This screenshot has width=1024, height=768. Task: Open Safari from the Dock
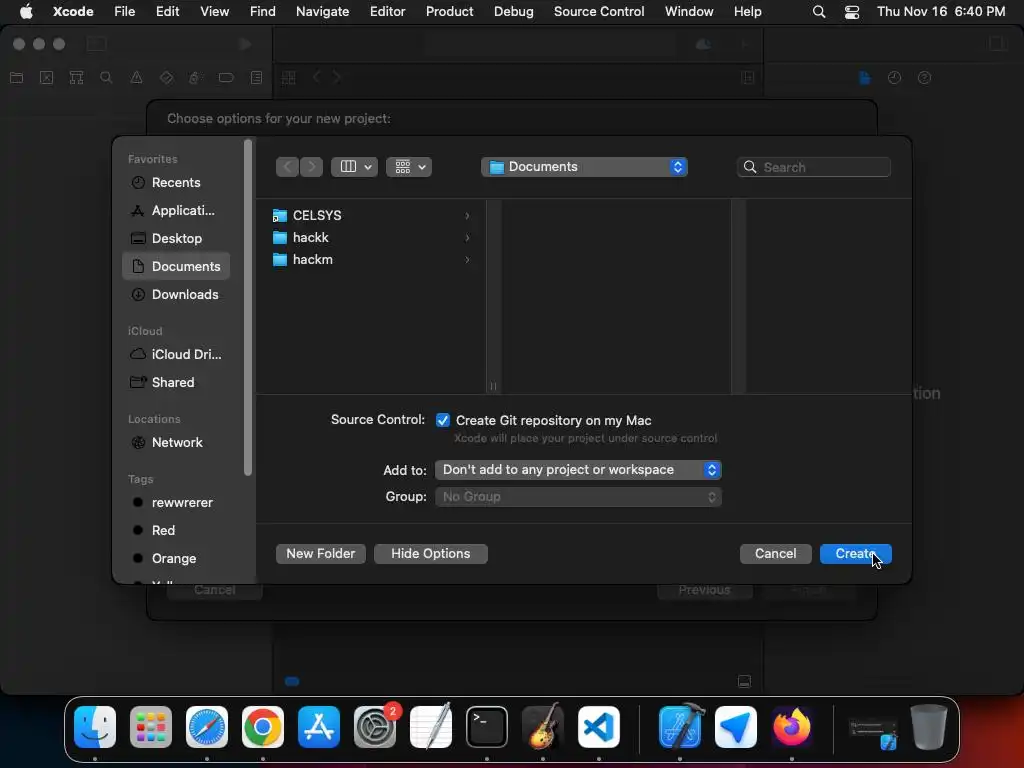click(x=207, y=726)
